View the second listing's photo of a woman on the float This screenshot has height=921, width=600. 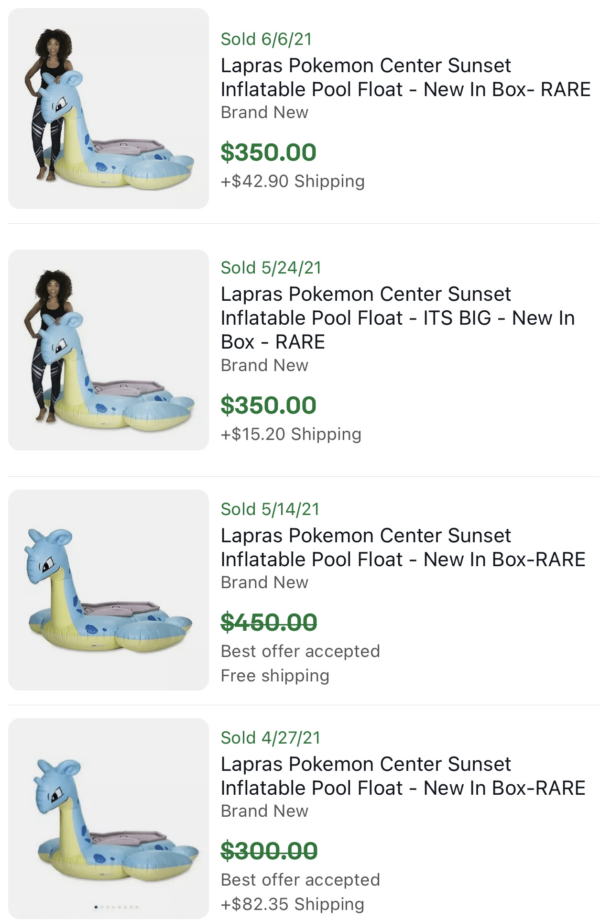(107, 350)
